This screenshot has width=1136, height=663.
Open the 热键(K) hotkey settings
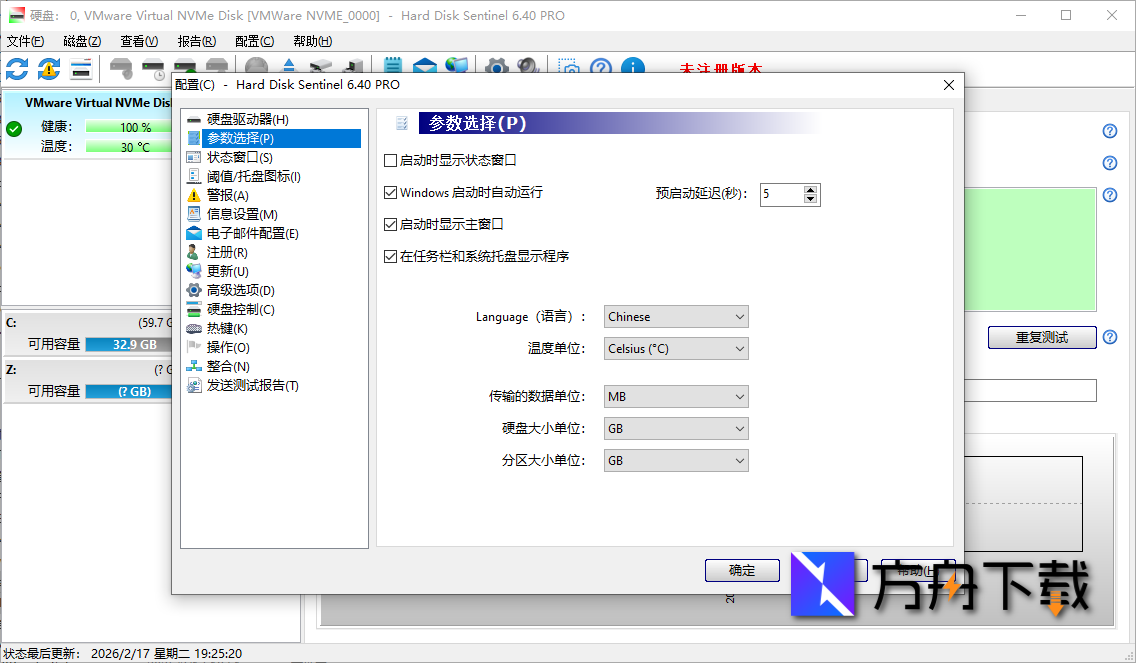pos(222,327)
